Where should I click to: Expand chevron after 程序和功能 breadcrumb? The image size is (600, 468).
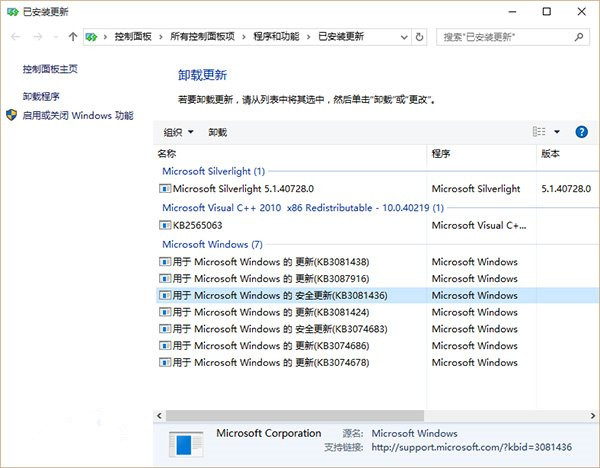308,37
